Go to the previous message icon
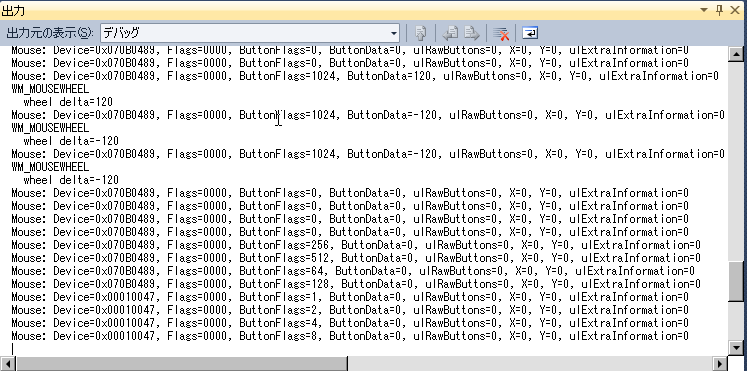The height and width of the screenshot is (371, 747). click(x=450, y=33)
